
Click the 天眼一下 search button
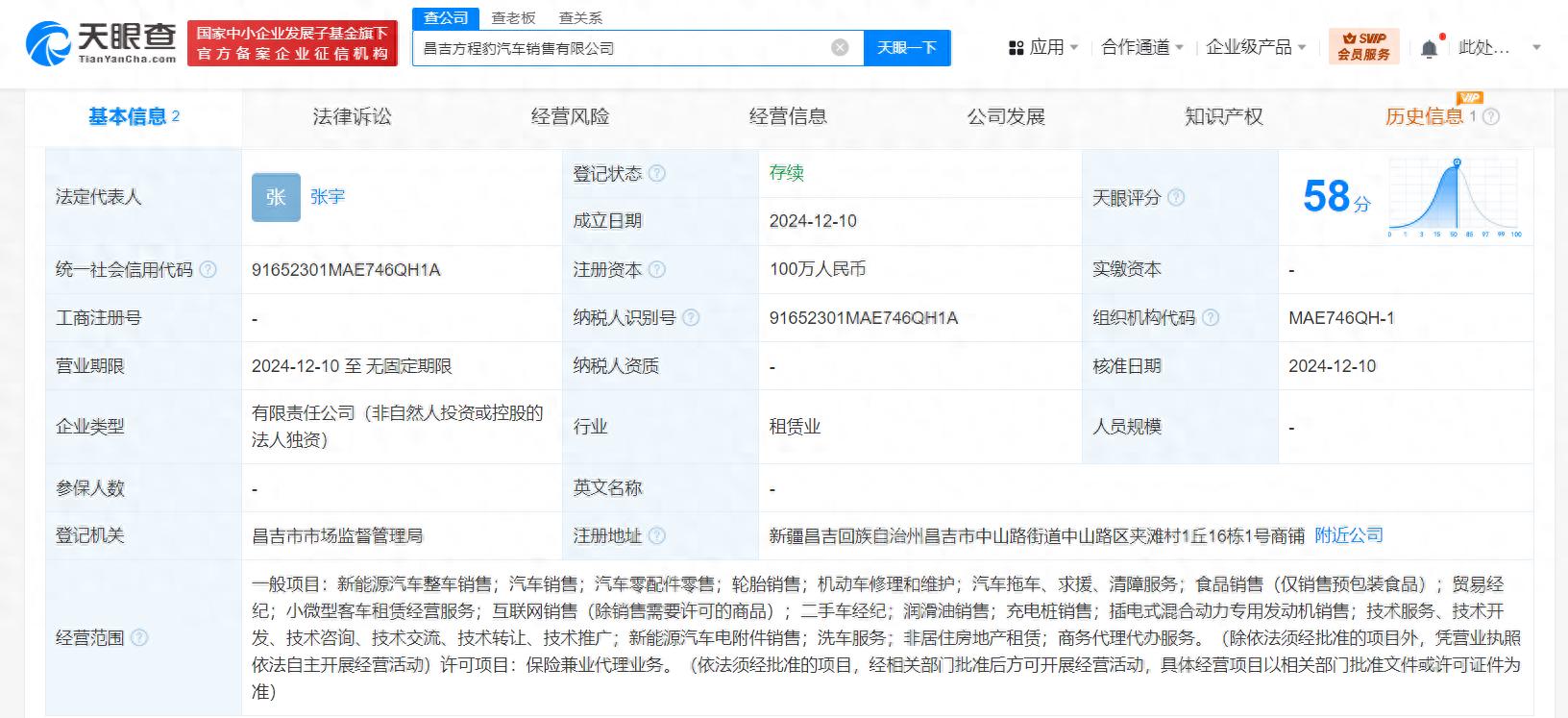pyautogui.click(x=907, y=47)
